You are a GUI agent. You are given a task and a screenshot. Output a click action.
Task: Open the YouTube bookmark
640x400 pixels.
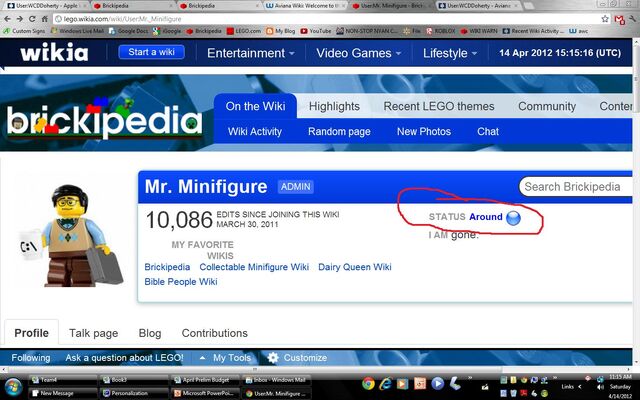pyautogui.click(x=316, y=31)
